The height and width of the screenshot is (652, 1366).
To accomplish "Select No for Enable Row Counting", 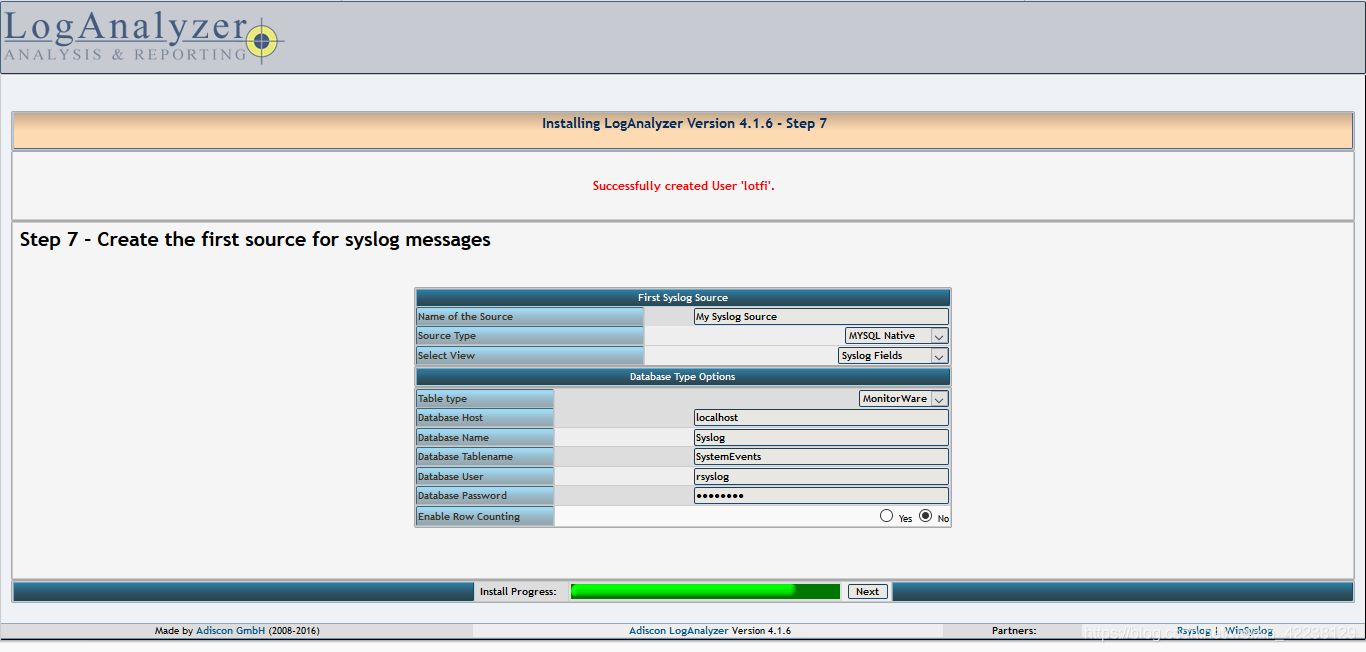I will point(925,516).
